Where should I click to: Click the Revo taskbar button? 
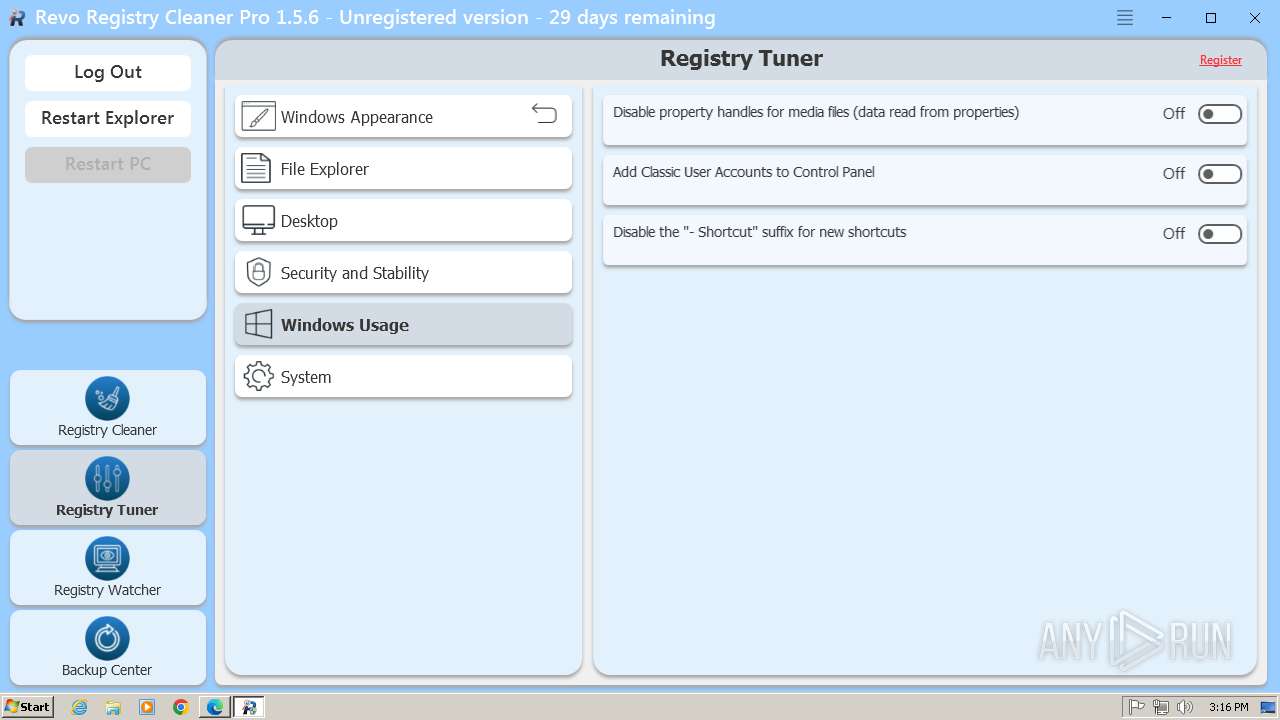pos(249,707)
